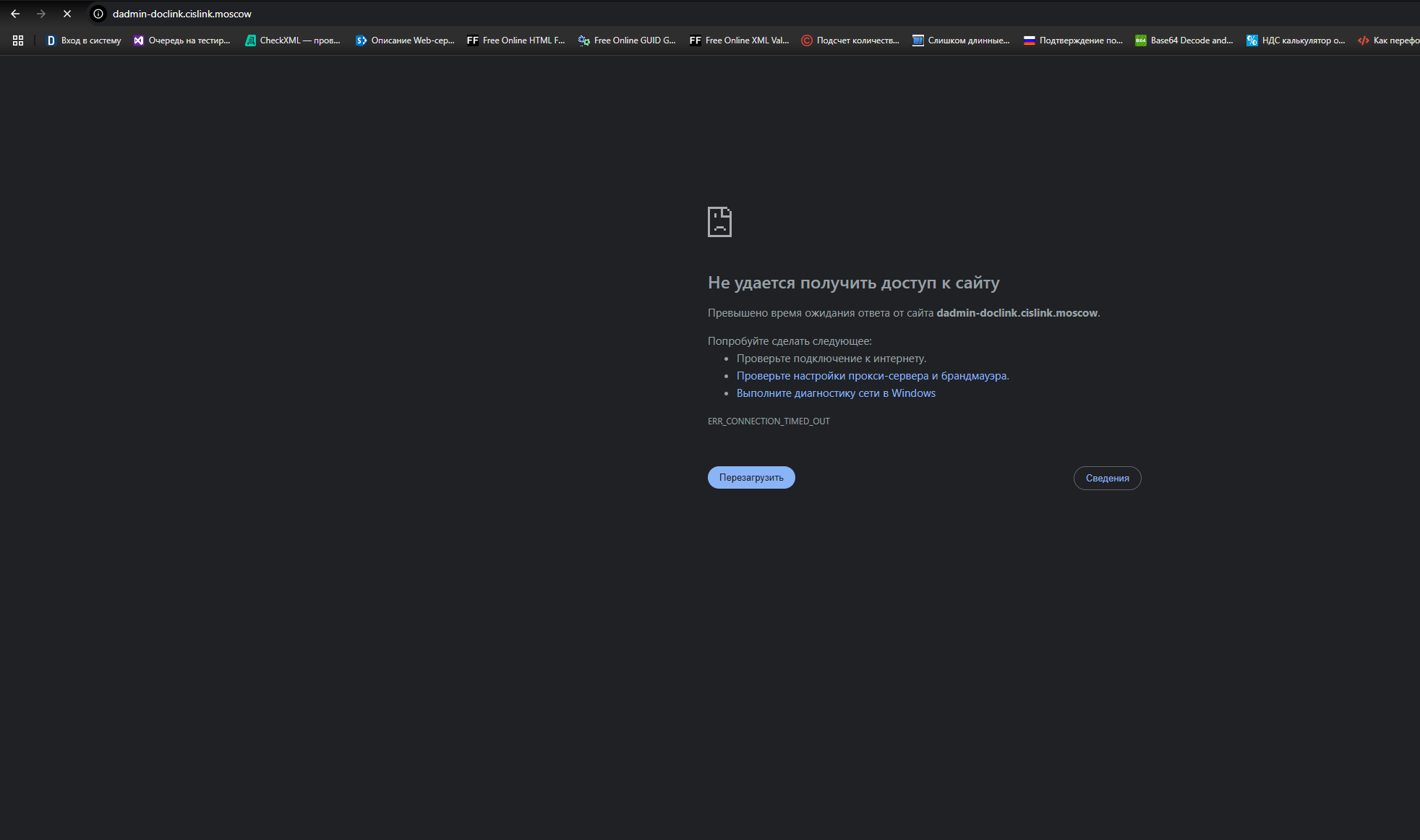Open the 'Base64 Decode and...' bookmark
This screenshot has width=1420, height=840.
pyautogui.click(x=1184, y=40)
